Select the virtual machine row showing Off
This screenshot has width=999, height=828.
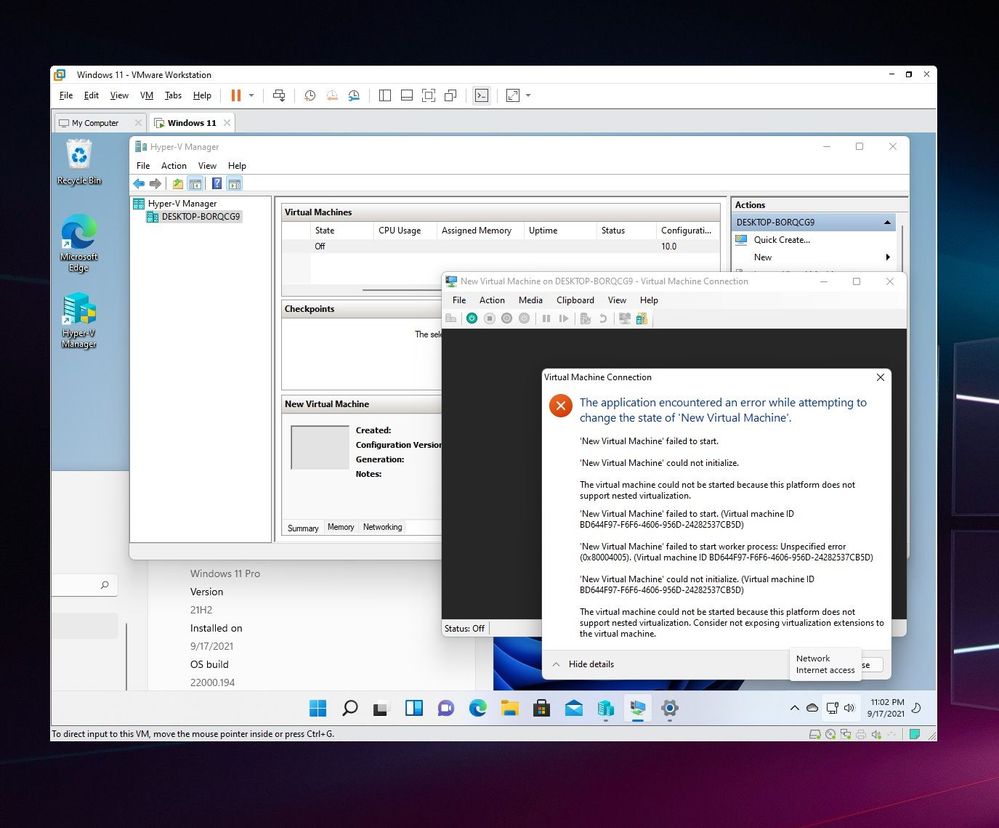pos(501,246)
